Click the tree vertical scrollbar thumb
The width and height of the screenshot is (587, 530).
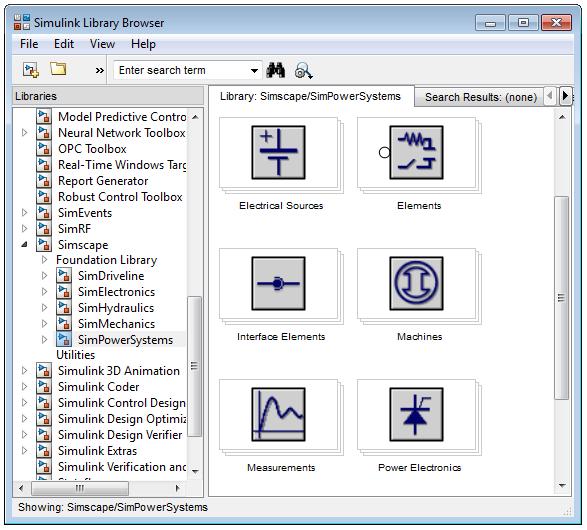(x=194, y=366)
